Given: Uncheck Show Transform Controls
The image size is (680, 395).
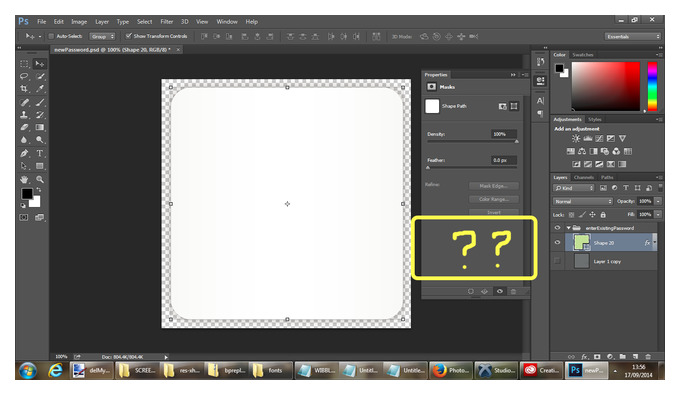Looking at the screenshot, I should click(128, 36).
